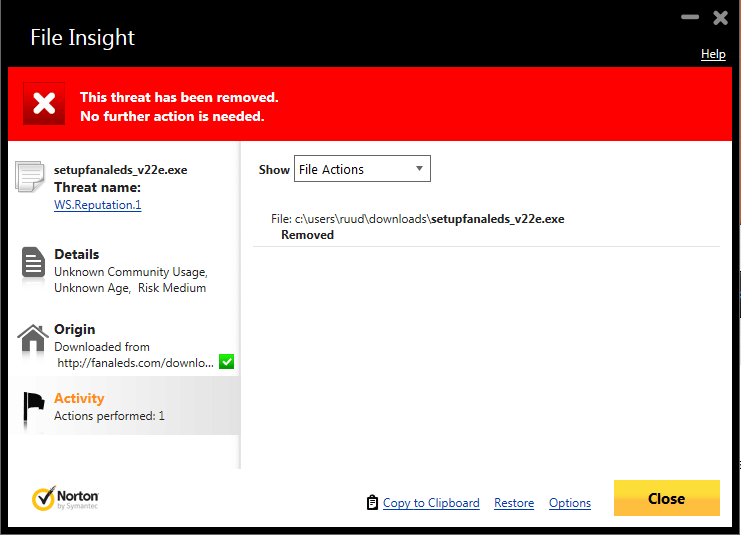Click the Downloaded from text
Screen dimensions: 741x535
click(102, 346)
